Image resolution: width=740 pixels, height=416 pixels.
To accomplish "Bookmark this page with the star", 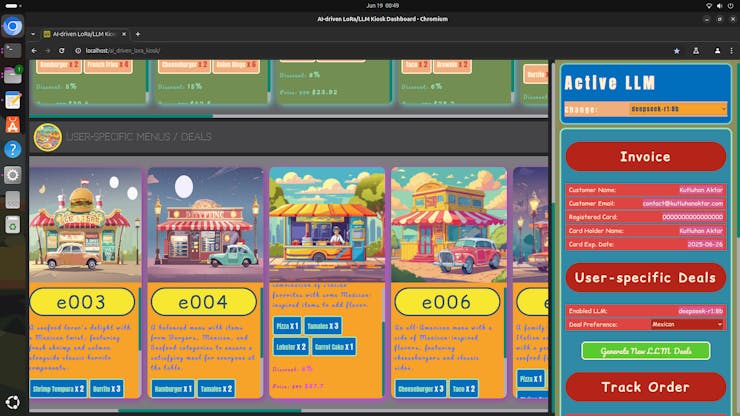I will click(x=677, y=51).
